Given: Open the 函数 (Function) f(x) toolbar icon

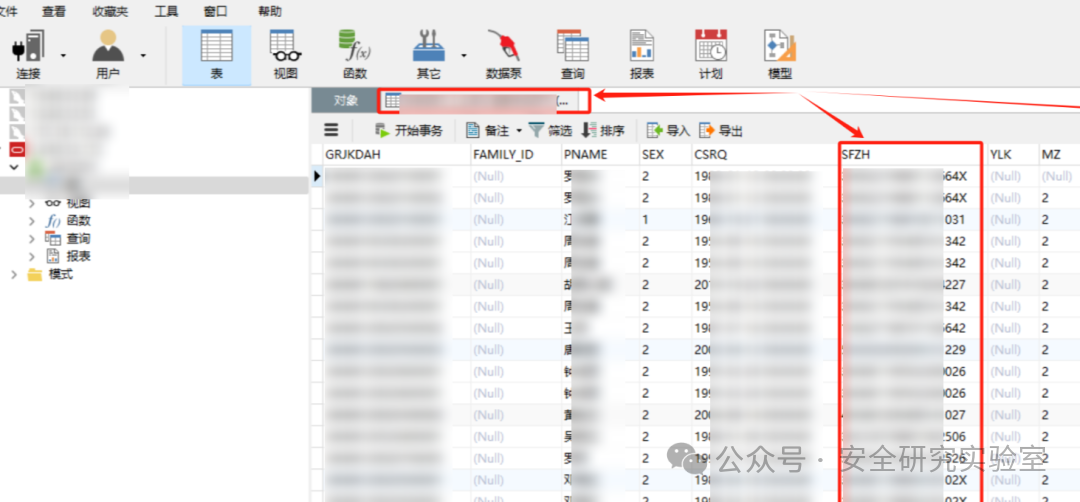Looking at the screenshot, I should [x=355, y=45].
